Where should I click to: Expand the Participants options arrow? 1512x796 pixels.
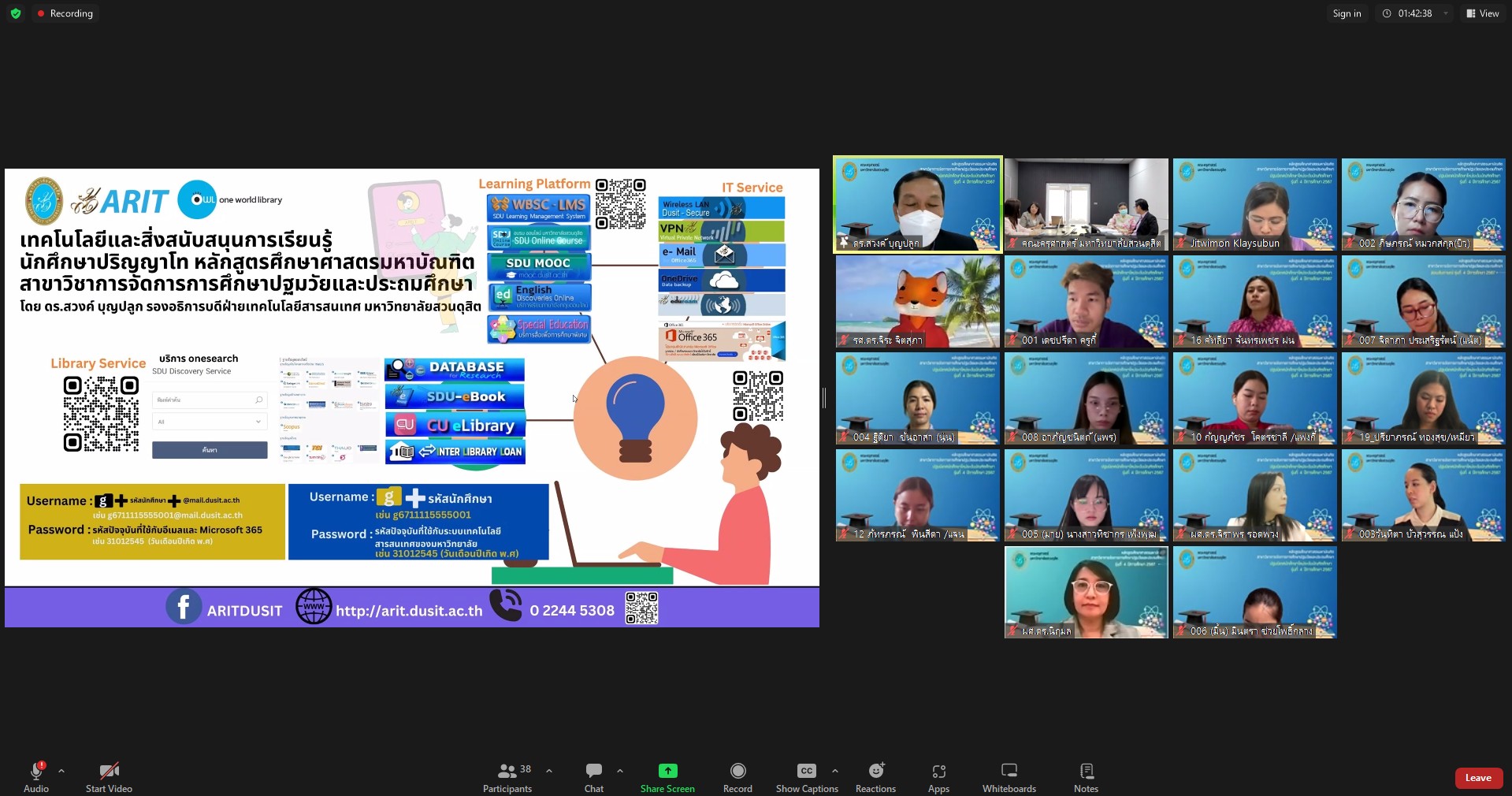(549, 771)
